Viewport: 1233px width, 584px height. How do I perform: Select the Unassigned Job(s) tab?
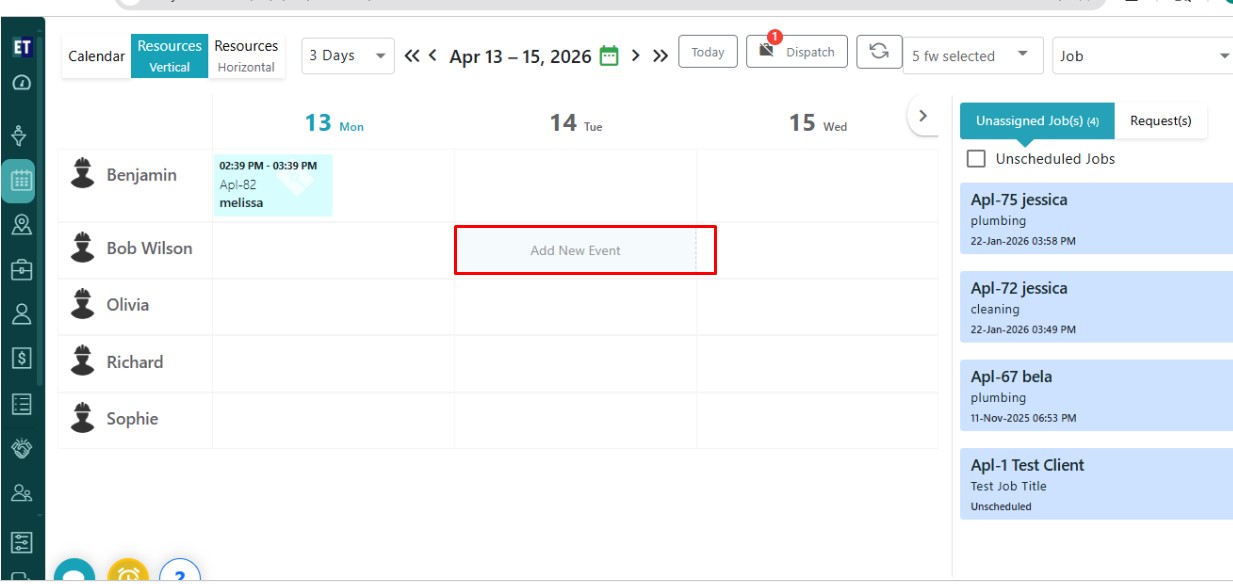coord(1037,121)
